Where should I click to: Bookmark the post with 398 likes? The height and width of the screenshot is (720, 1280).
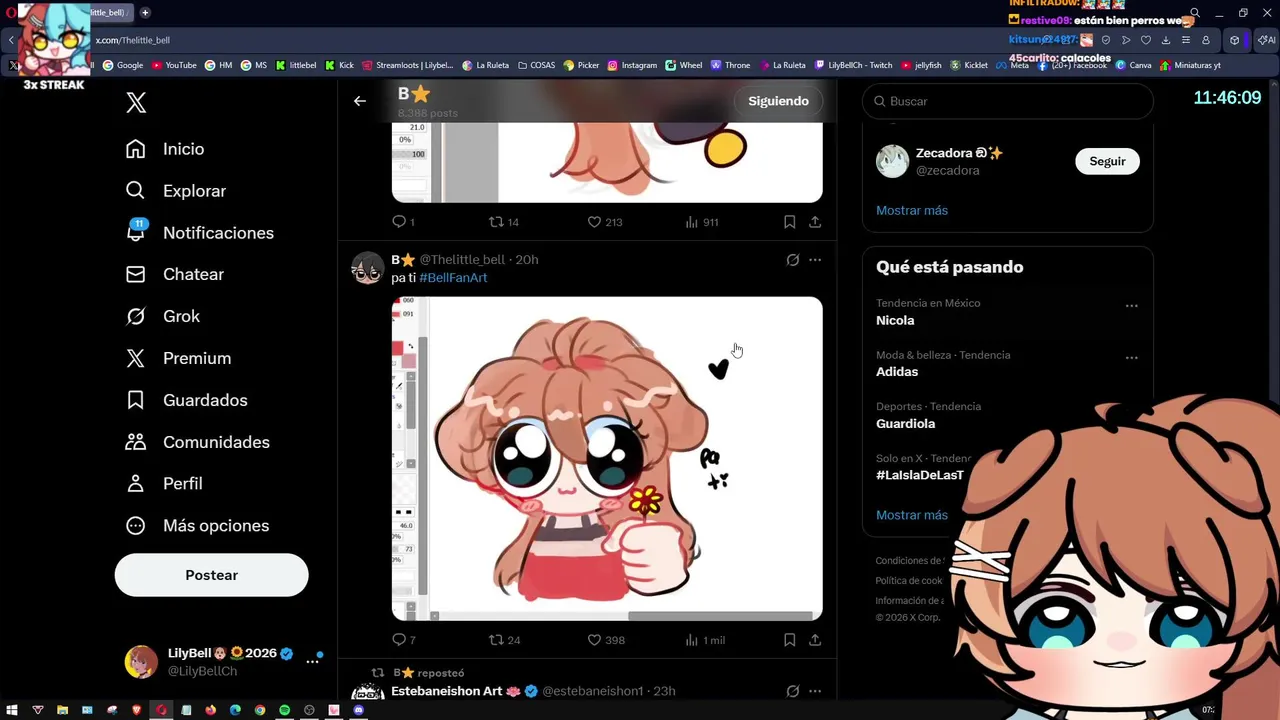[x=789, y=640]
